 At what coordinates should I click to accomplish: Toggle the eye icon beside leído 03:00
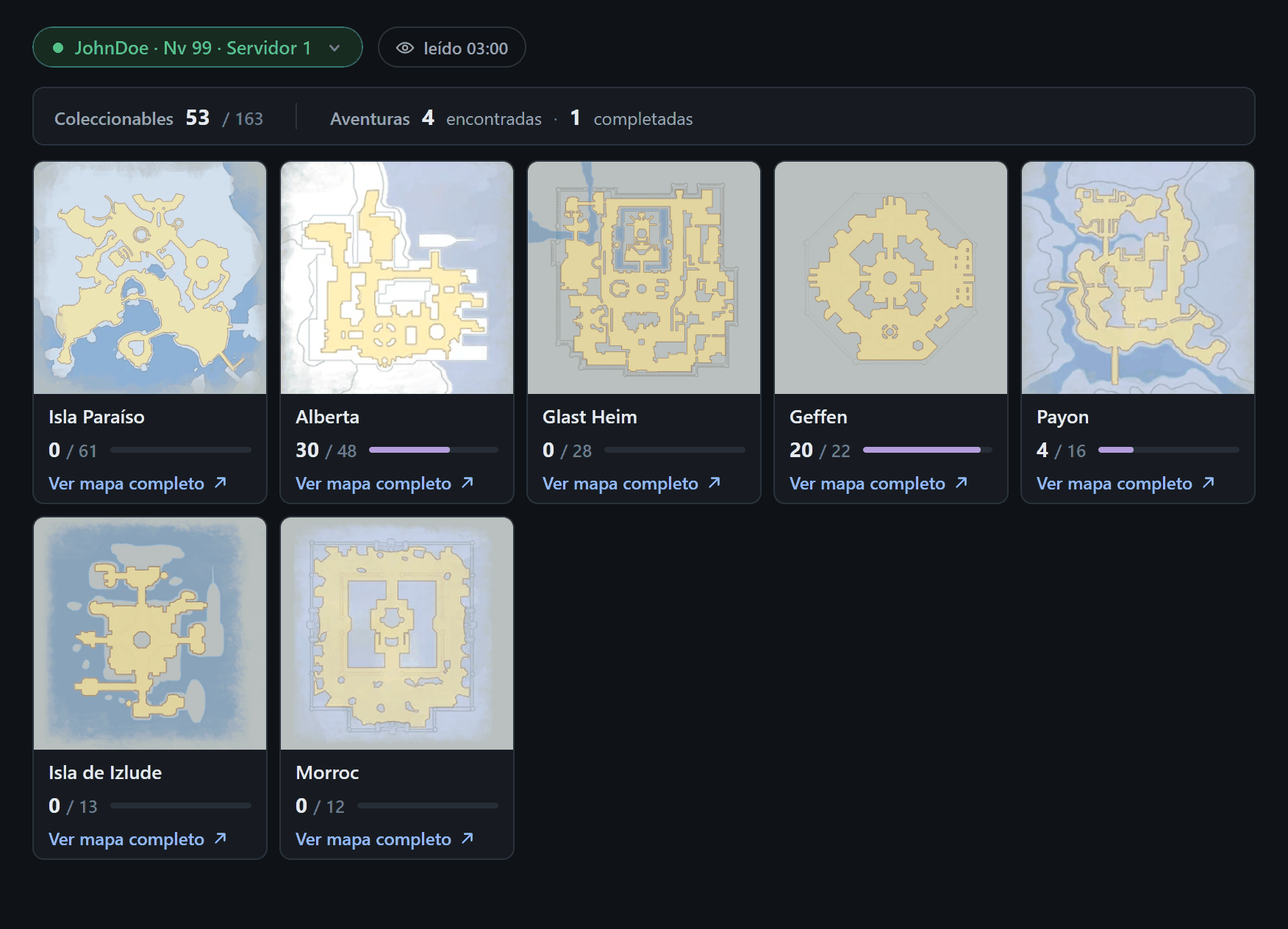tap(405, 49)
